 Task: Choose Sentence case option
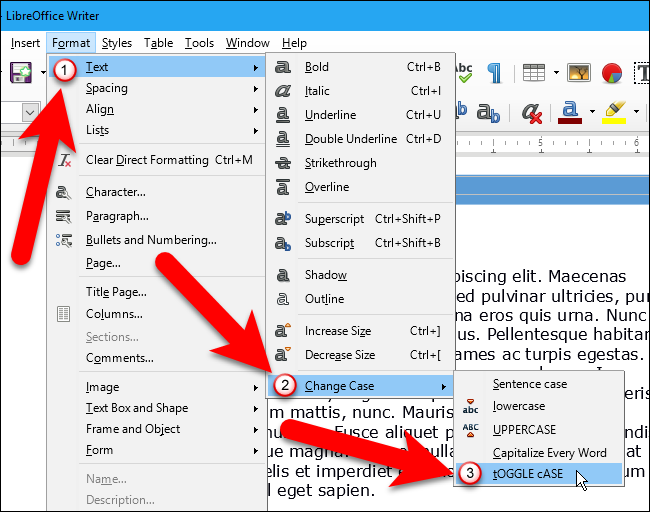(539, 384)
